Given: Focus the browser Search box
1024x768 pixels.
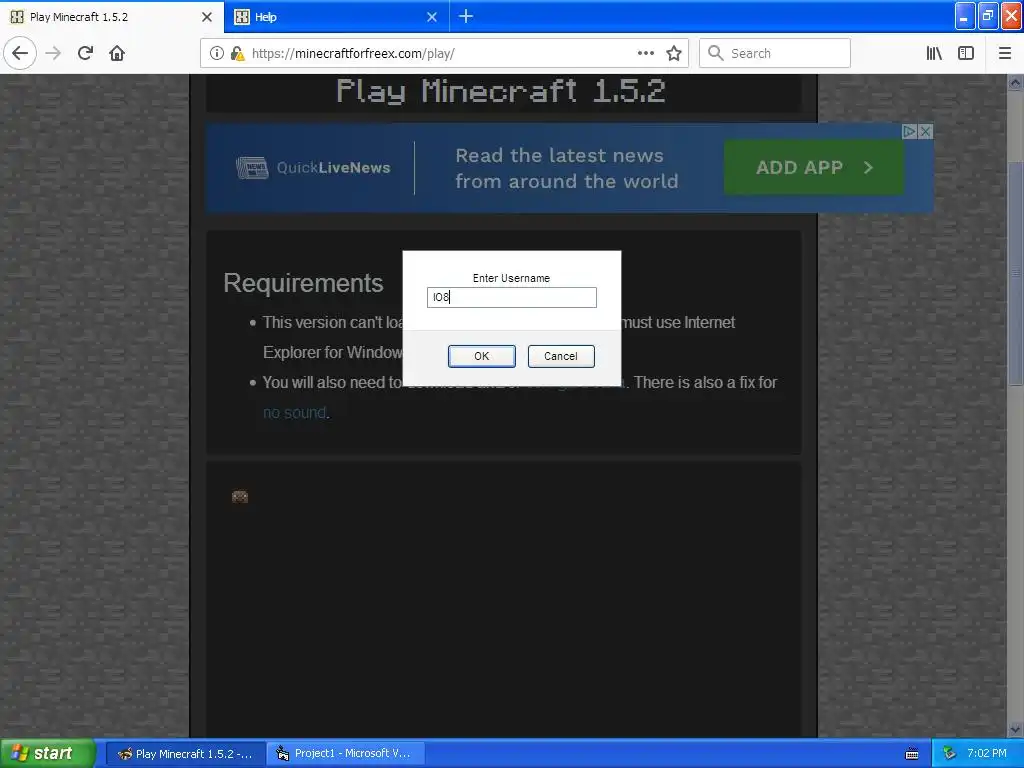Looking at the screenshot, I should tap(775, 53).
